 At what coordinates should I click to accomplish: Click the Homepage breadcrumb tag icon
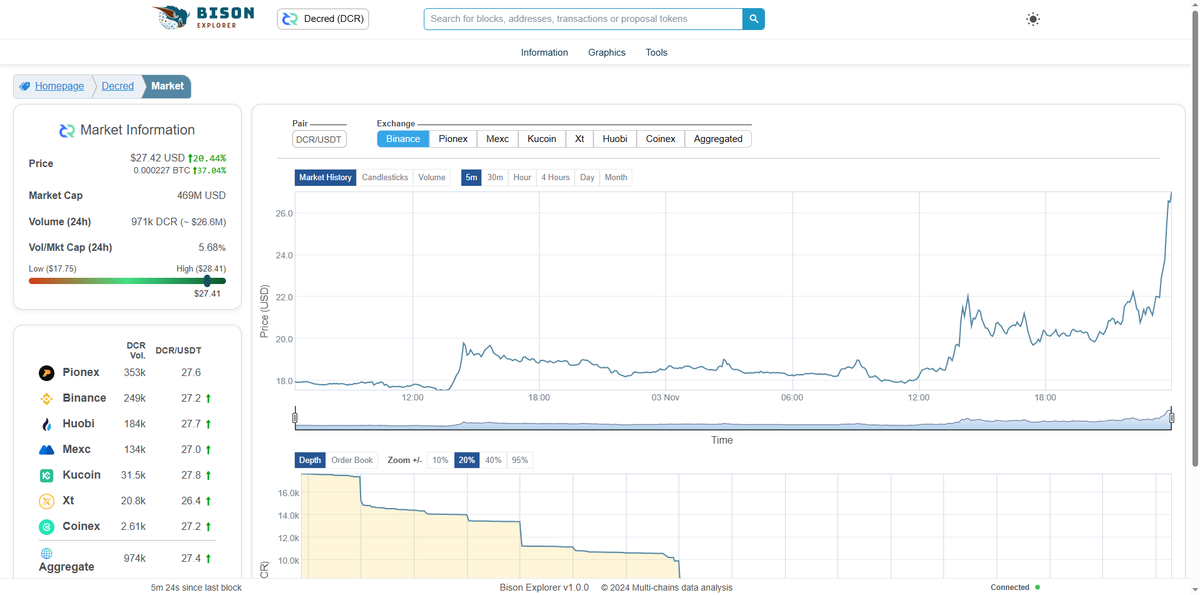[x=25, y=86]
